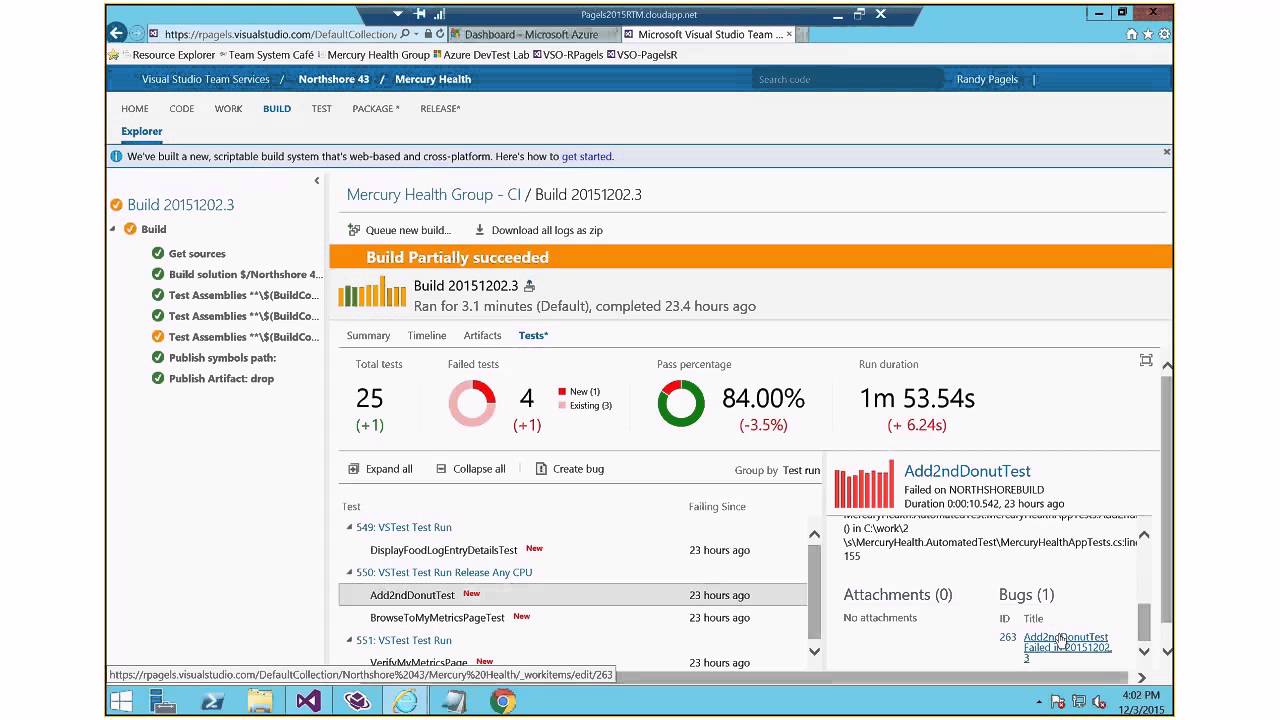Click retain build lock icon next to Build 20151202.3

530,286
